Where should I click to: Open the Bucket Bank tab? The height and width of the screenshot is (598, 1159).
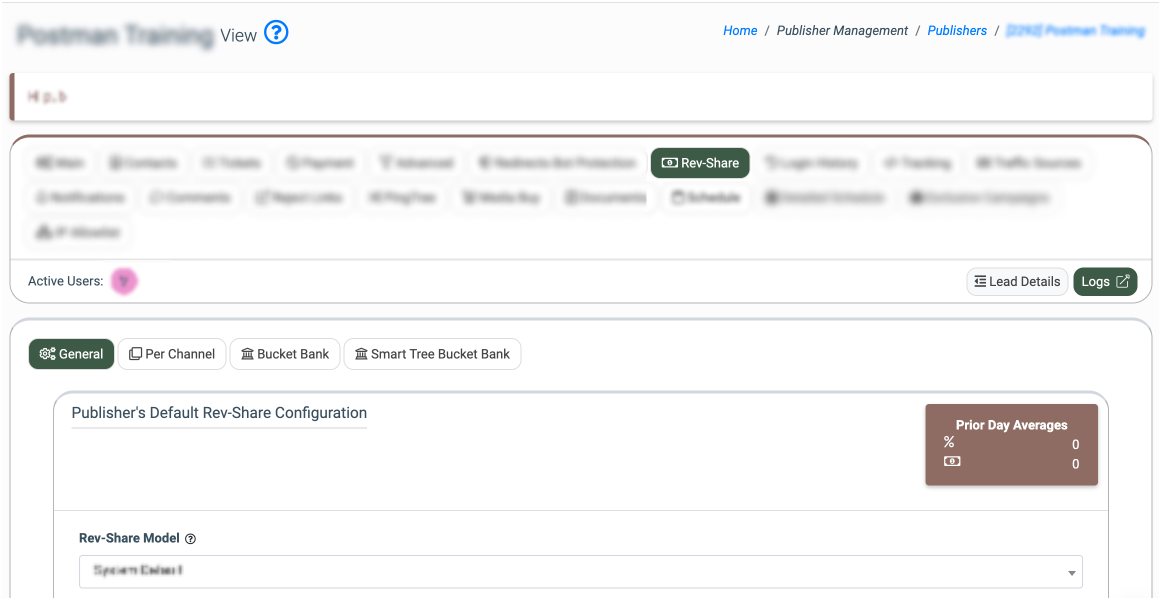coord(285,354)
